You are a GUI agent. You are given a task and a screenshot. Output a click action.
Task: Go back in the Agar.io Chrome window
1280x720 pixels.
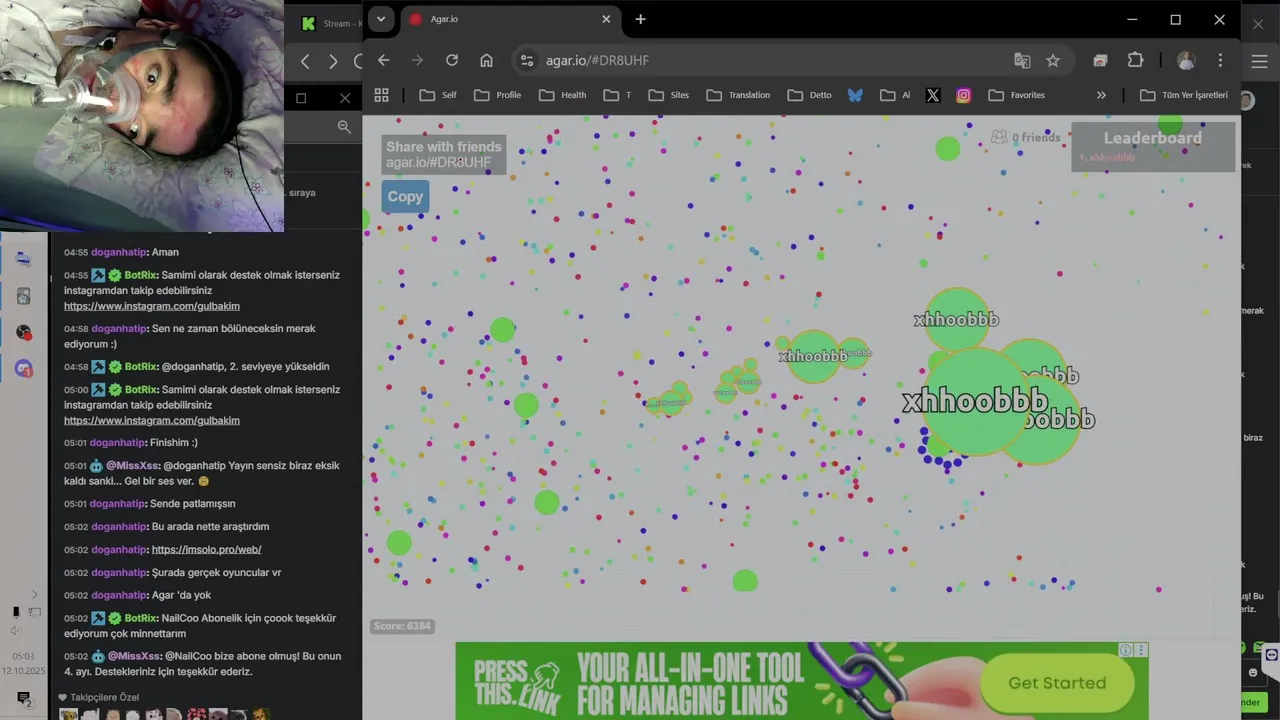pyautogui.click(x=383, y=60)
